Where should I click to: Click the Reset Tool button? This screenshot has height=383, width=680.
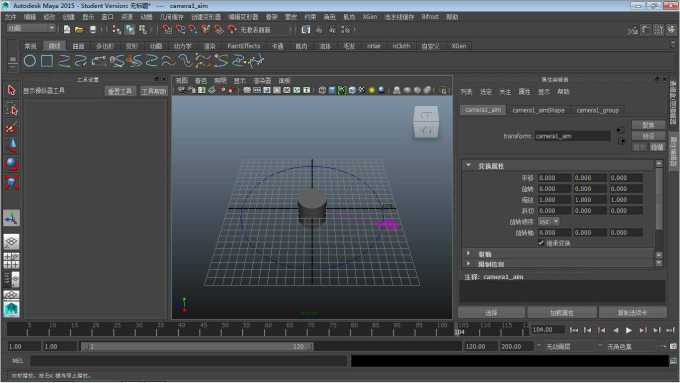click(x=121, y=91)
